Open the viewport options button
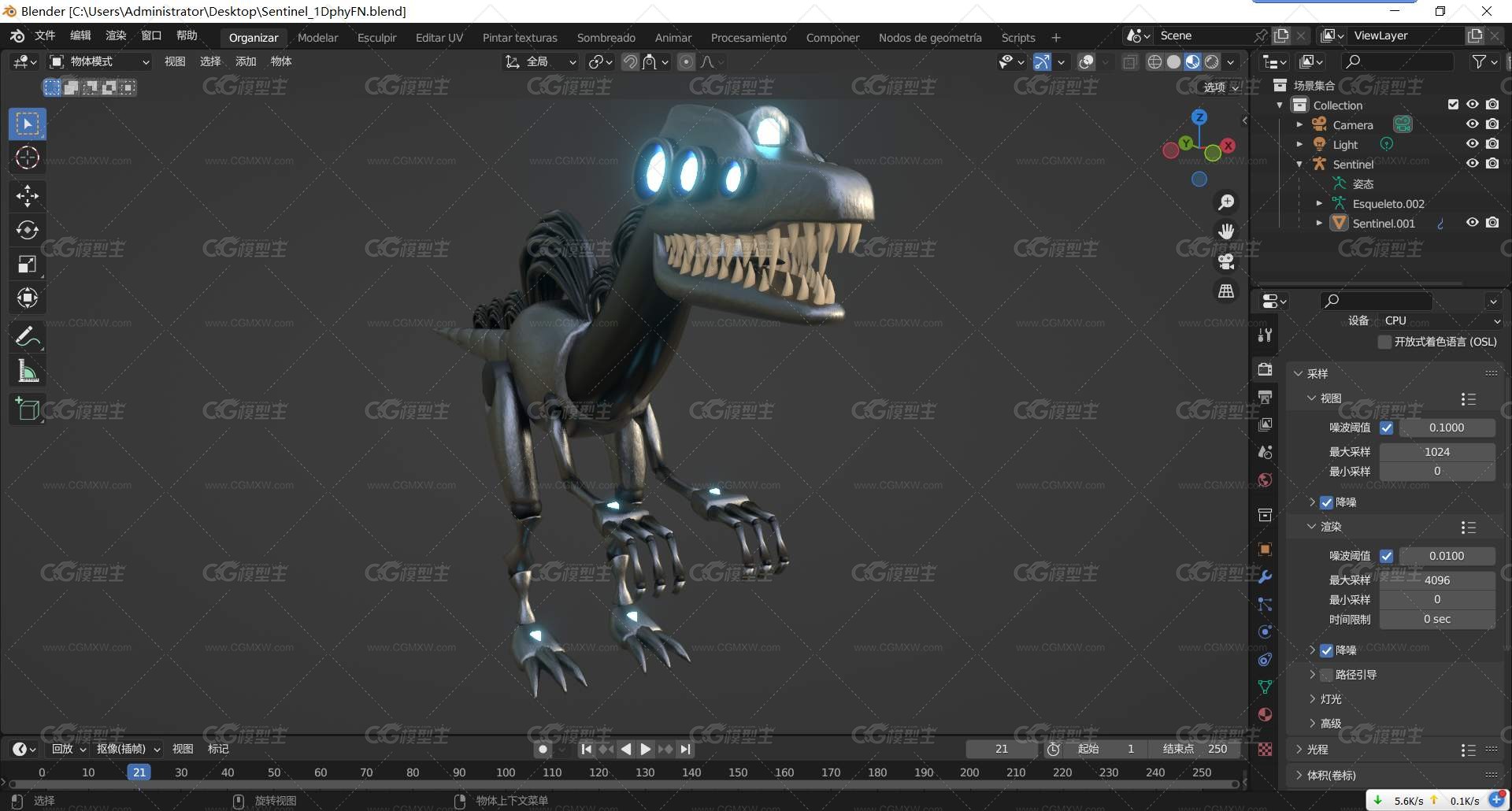The width and height of the screenshot is (1512, 811). (x=1221, y=87)
